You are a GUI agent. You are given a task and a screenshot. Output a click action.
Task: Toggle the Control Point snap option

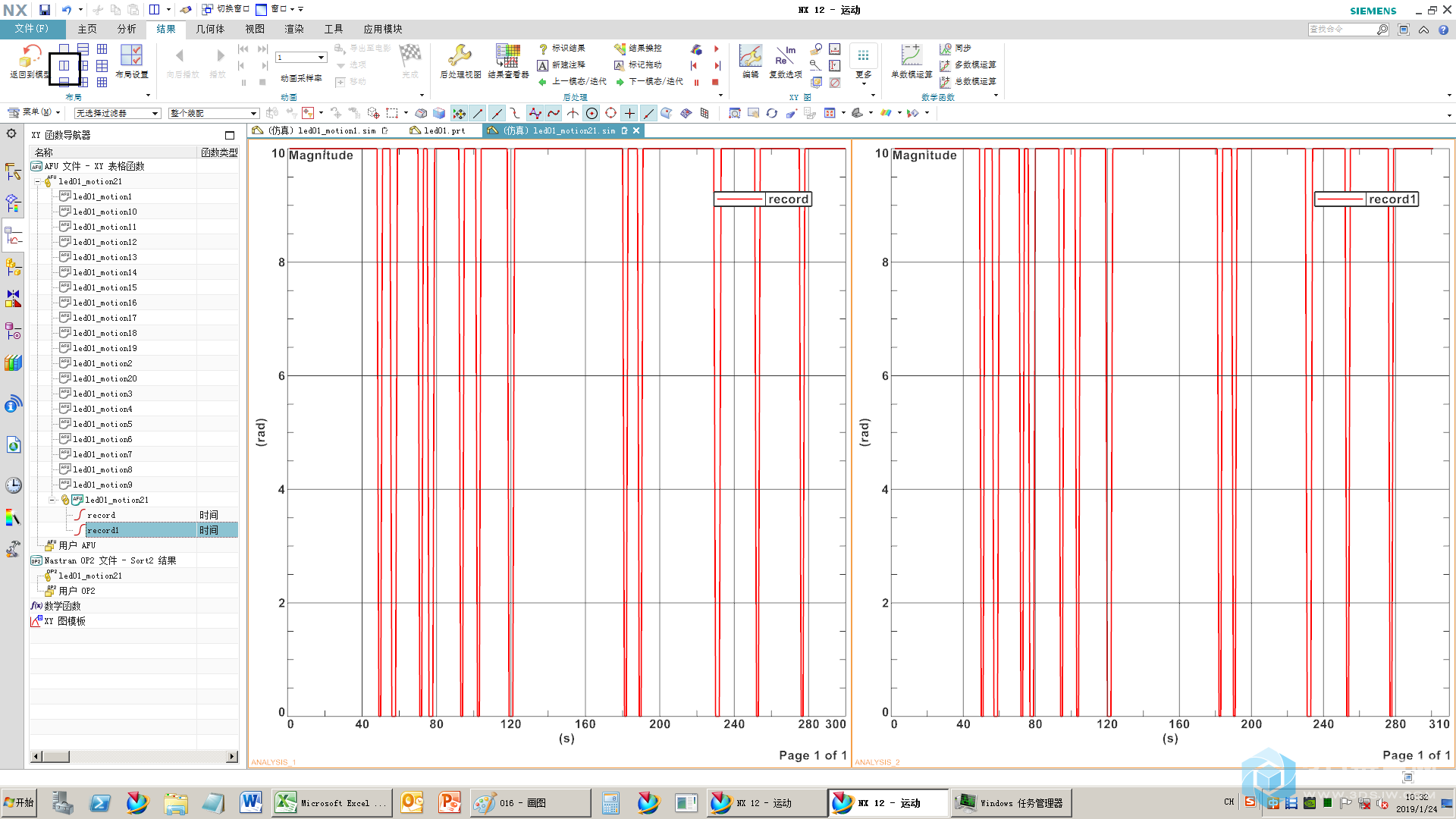[x=516, y=113]
